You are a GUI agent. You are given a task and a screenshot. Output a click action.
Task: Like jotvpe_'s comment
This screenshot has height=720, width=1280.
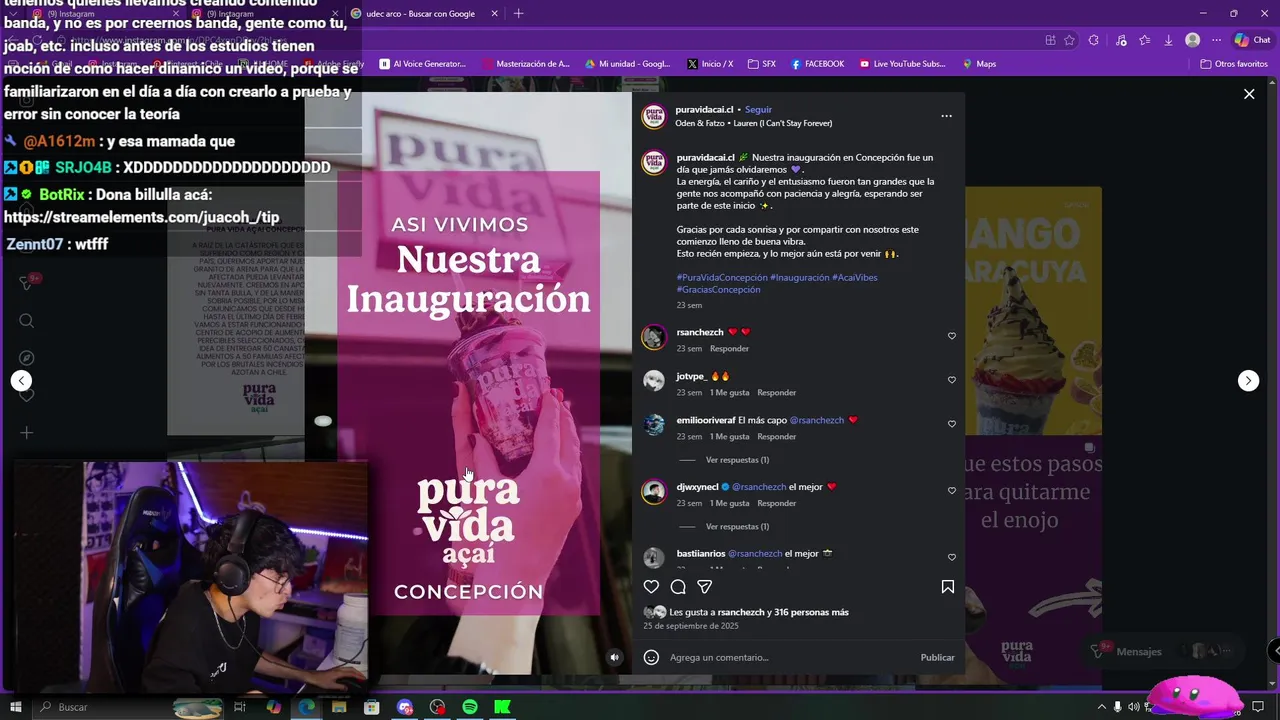[951, 380]
